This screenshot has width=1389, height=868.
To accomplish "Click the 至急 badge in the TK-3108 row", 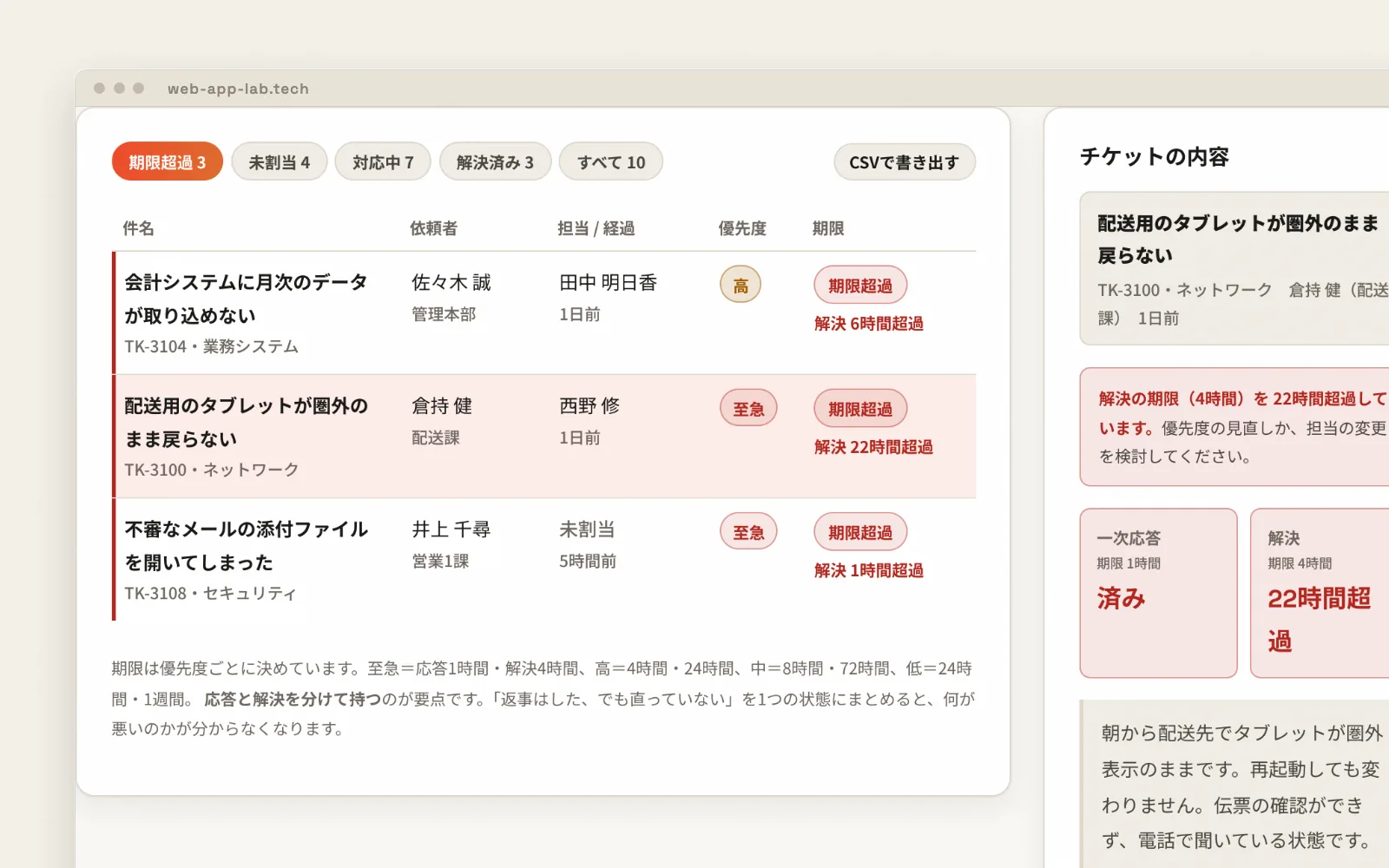I will (748, 531).
